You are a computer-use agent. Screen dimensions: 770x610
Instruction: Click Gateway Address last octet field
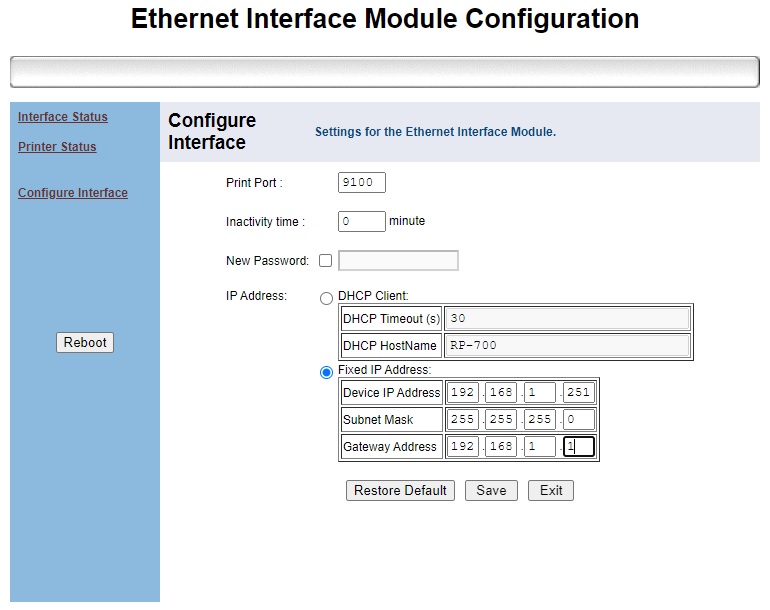(578, 447)
